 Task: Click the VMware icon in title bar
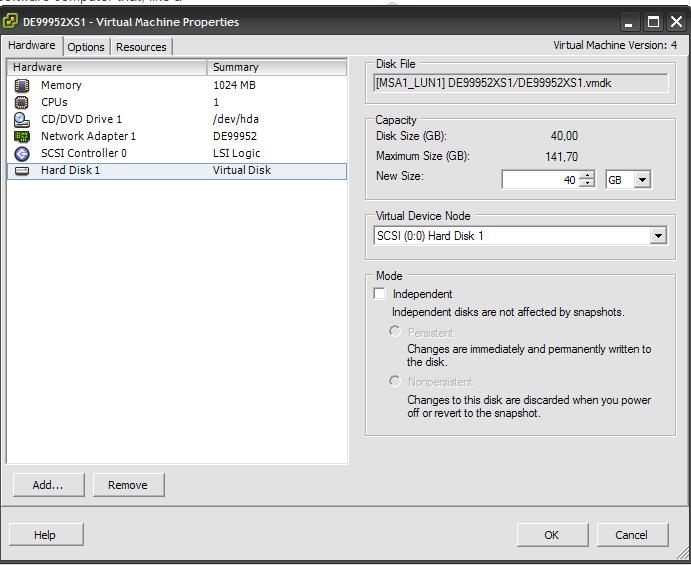tap(12, 22)
